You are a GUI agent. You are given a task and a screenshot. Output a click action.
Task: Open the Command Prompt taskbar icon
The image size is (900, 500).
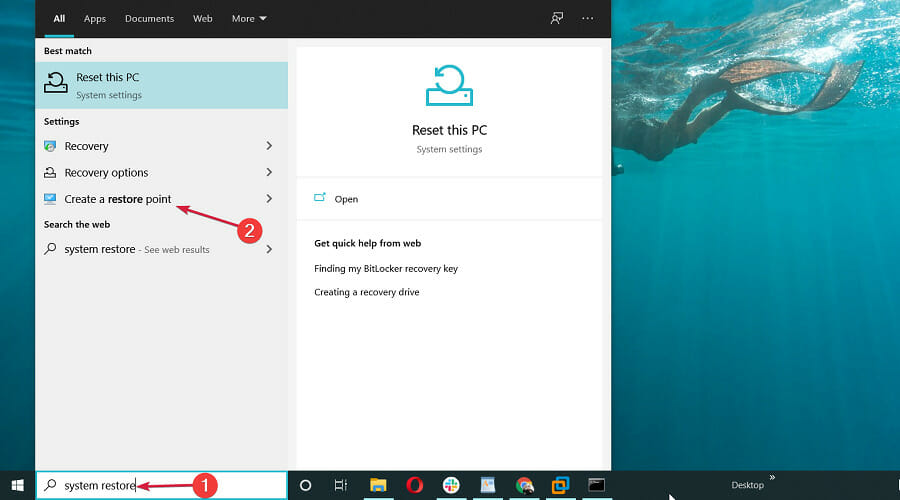pyautogui.click(x=596, y=485)
